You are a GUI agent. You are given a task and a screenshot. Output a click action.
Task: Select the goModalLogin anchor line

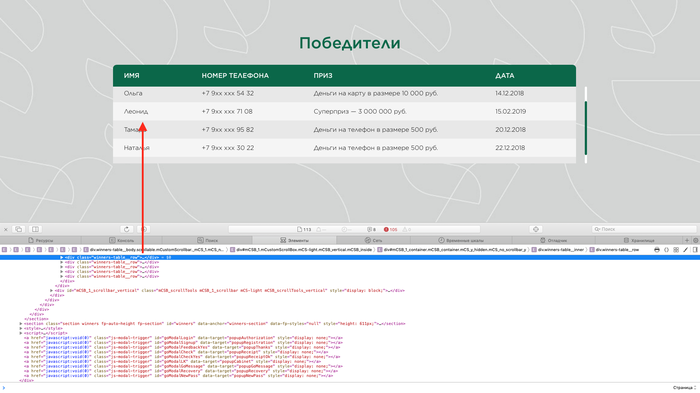183,338
